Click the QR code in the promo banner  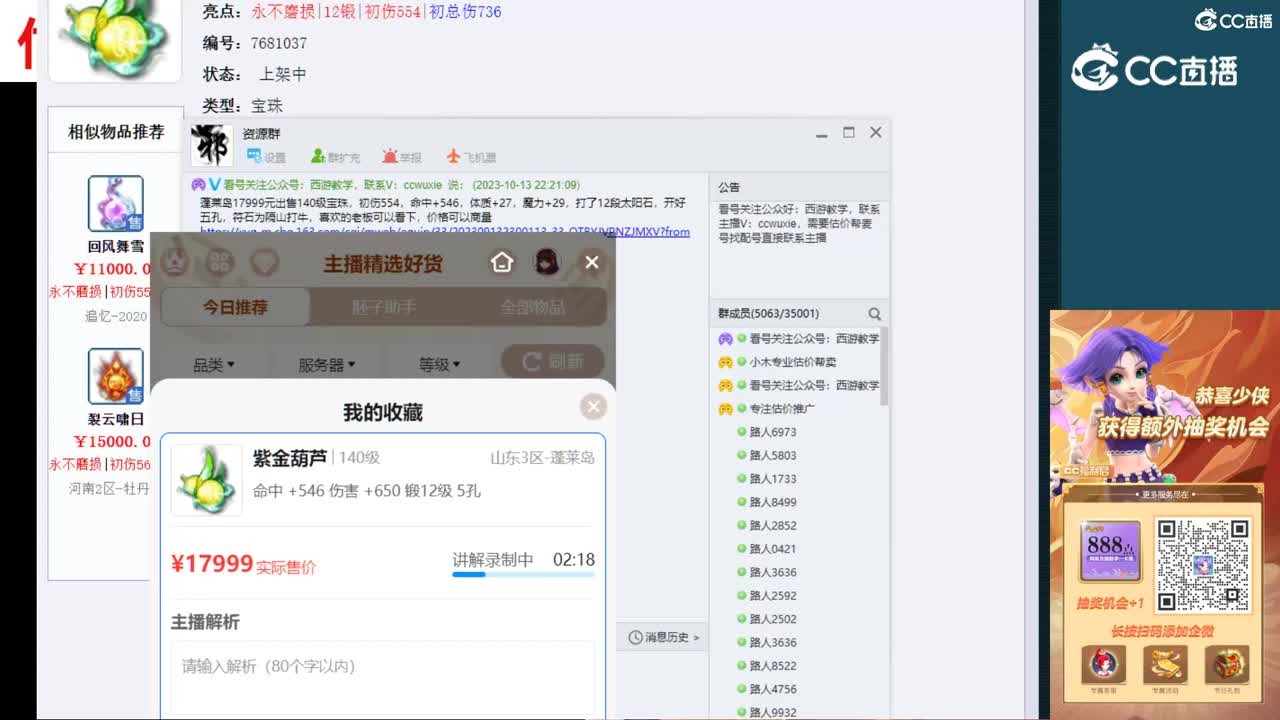1204,565
